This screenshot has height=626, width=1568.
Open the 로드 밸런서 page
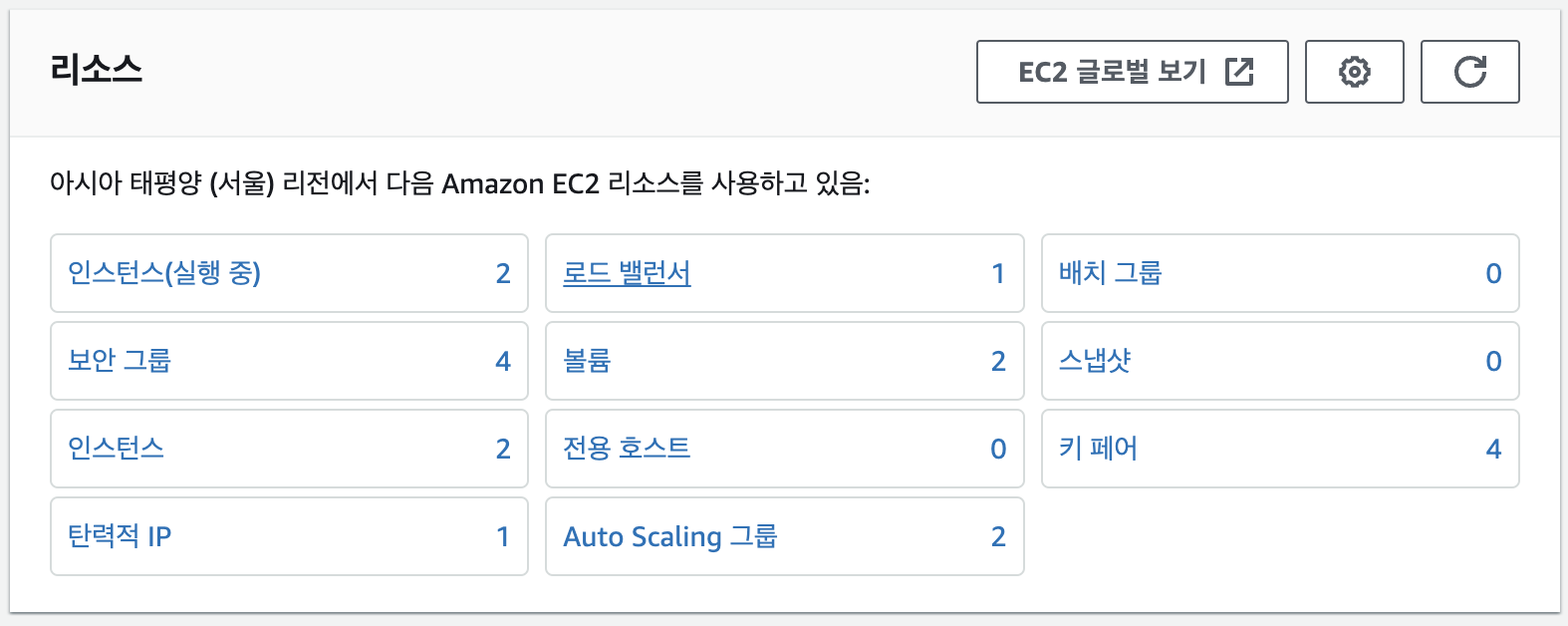coord(626,274)
